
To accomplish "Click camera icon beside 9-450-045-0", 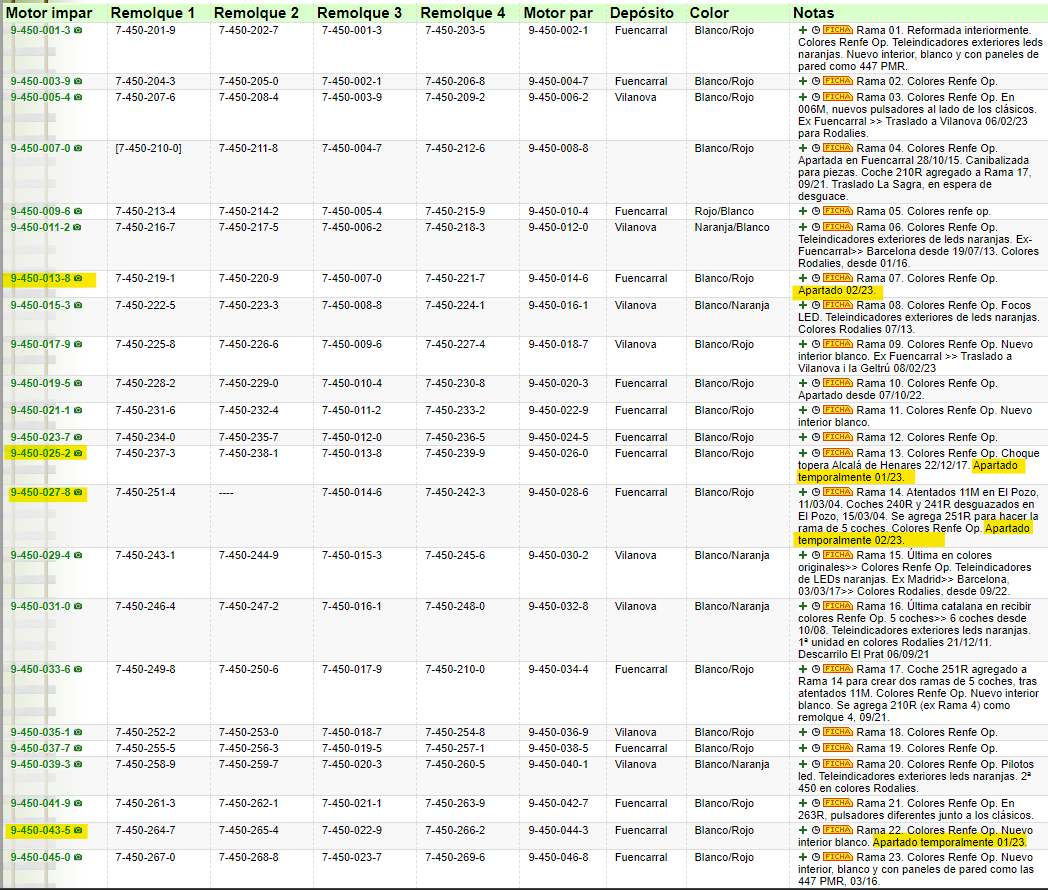I will (78, 857).
